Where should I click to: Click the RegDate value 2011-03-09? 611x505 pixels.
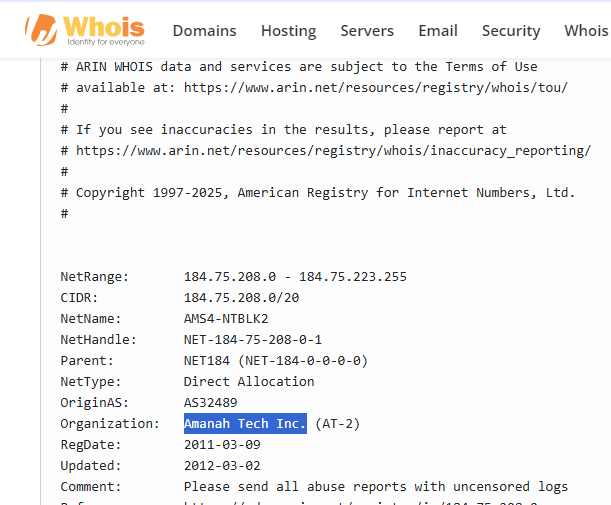coord(222,445)
